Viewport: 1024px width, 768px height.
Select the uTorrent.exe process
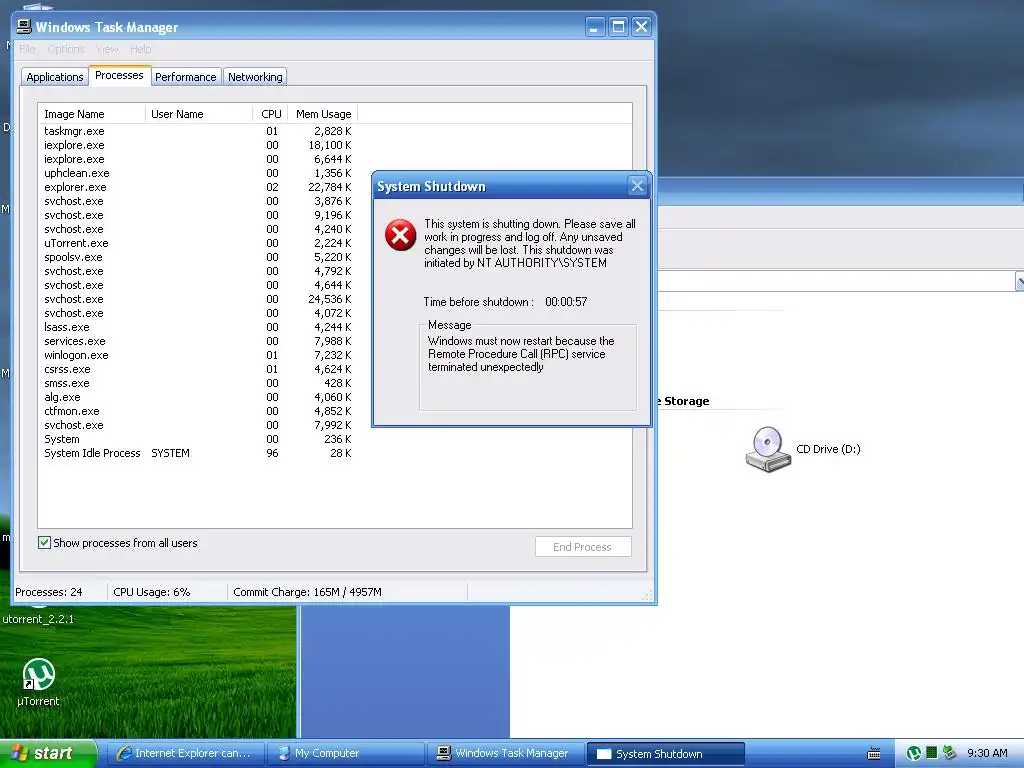(x=197, y=243)
